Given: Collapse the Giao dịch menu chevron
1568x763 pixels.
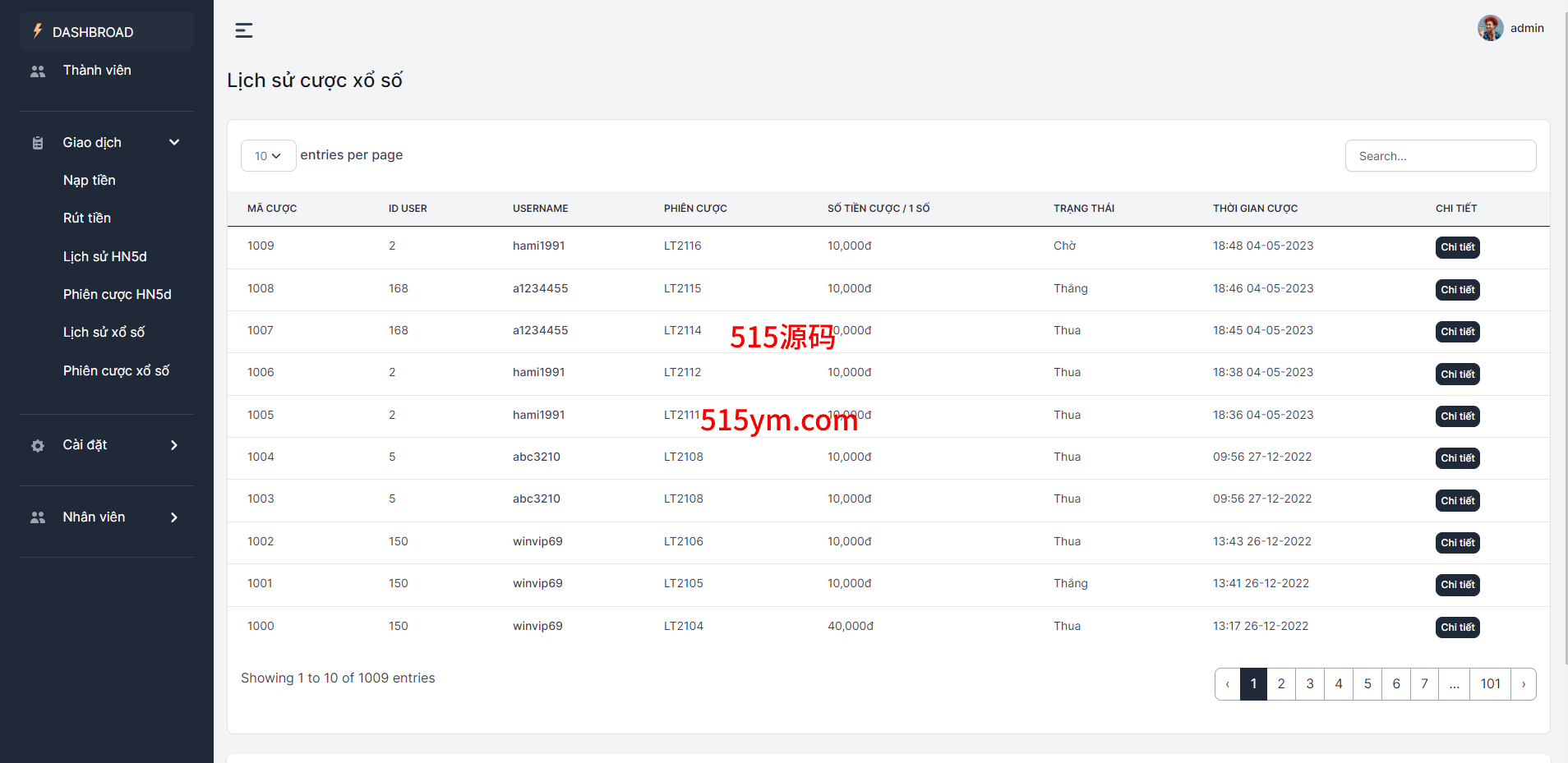Looking at the screenshot, I should pyautogui.click(x=174, y=142).
